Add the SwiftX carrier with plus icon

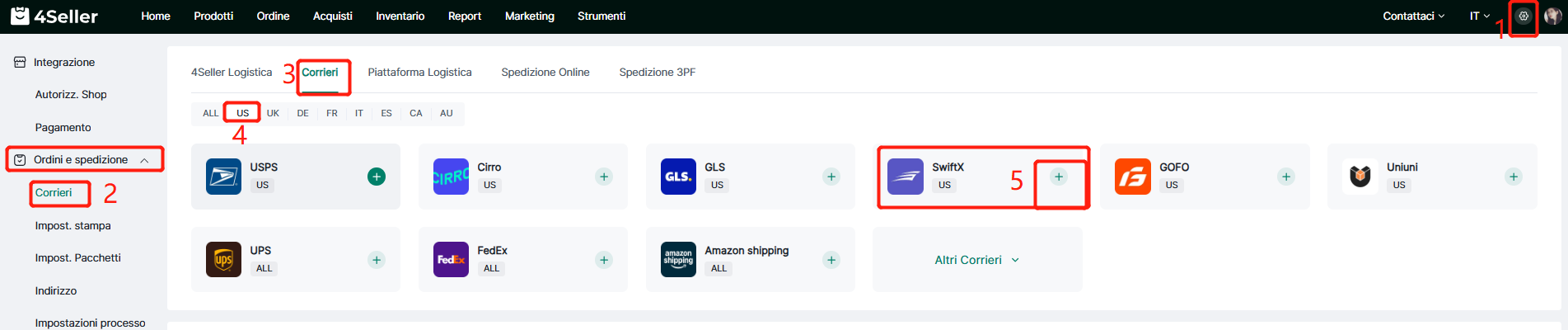(x=1059, y=177)
